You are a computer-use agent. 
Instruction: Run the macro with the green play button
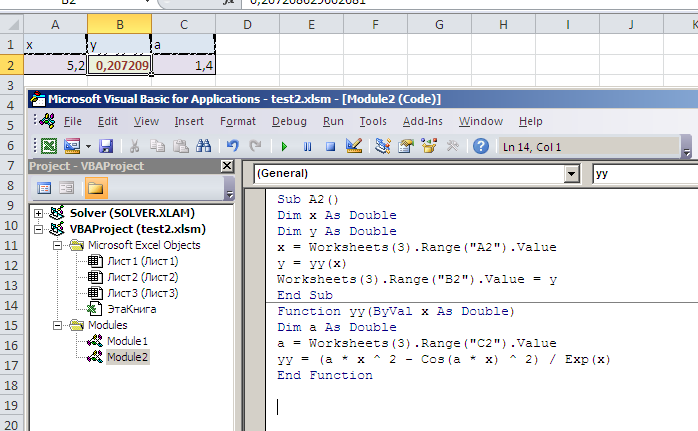tap(284, 146)
